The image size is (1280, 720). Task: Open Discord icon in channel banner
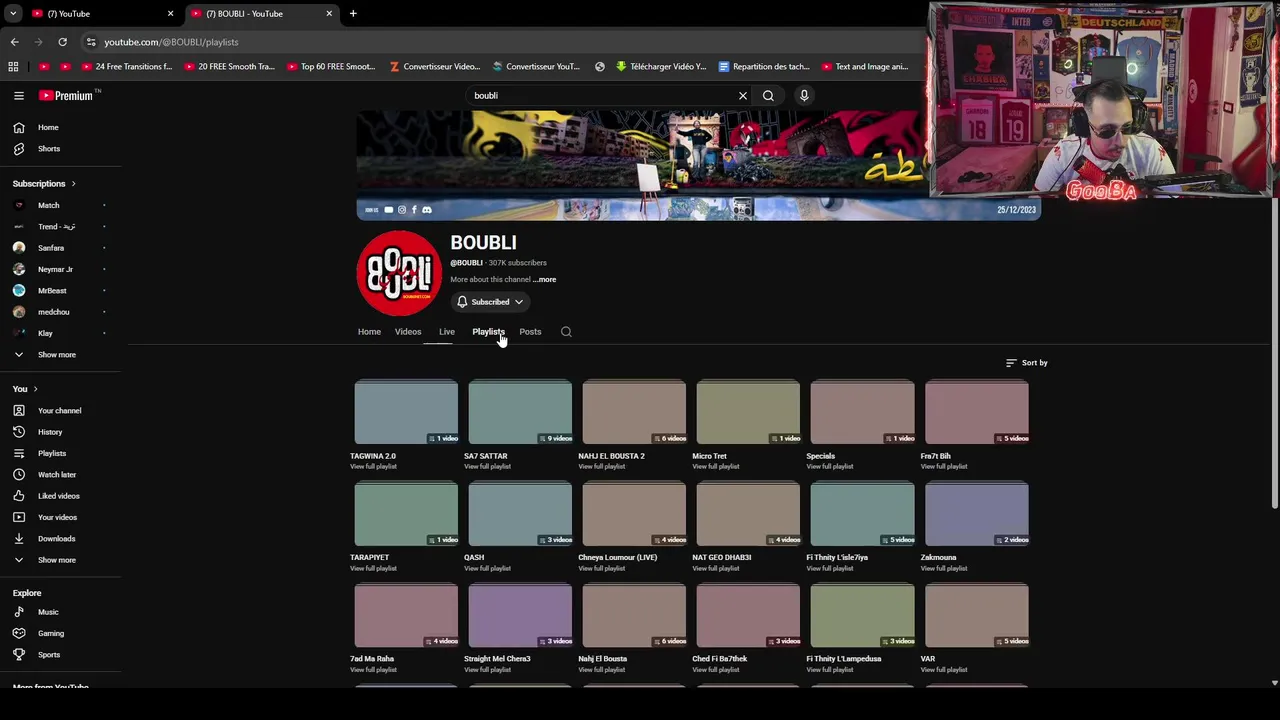tap(427, 210)
